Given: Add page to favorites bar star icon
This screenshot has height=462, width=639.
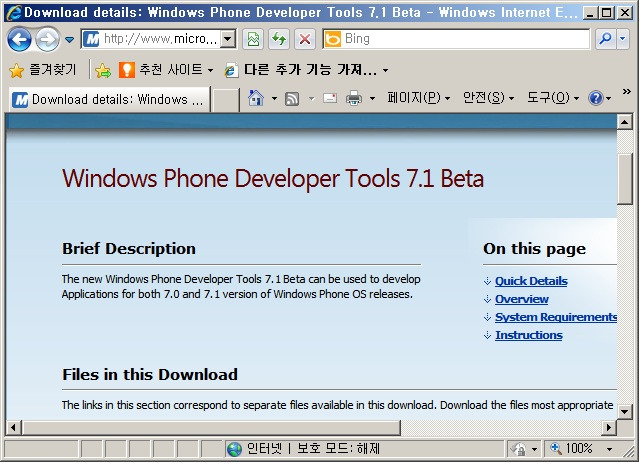Looking at the screenshot, I should pos(103,70).
